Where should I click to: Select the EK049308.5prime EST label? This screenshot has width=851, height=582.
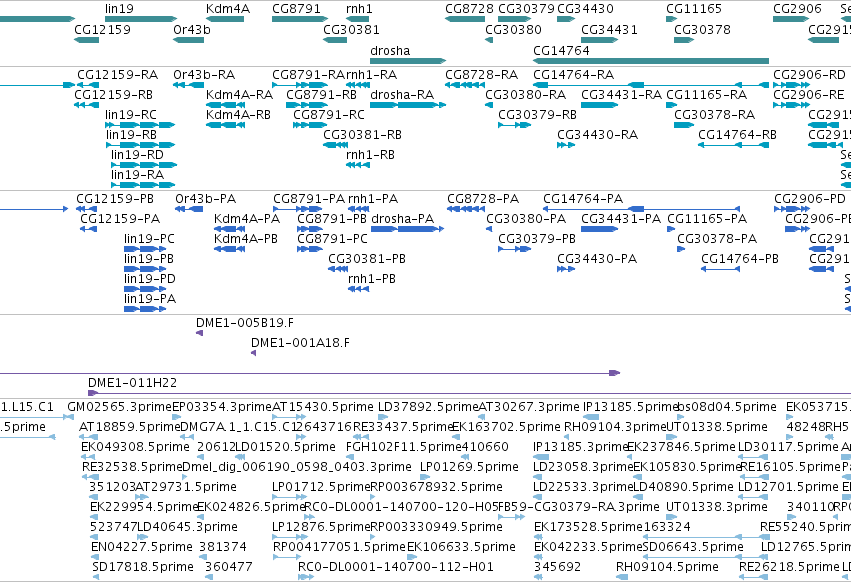coord(135,447)
